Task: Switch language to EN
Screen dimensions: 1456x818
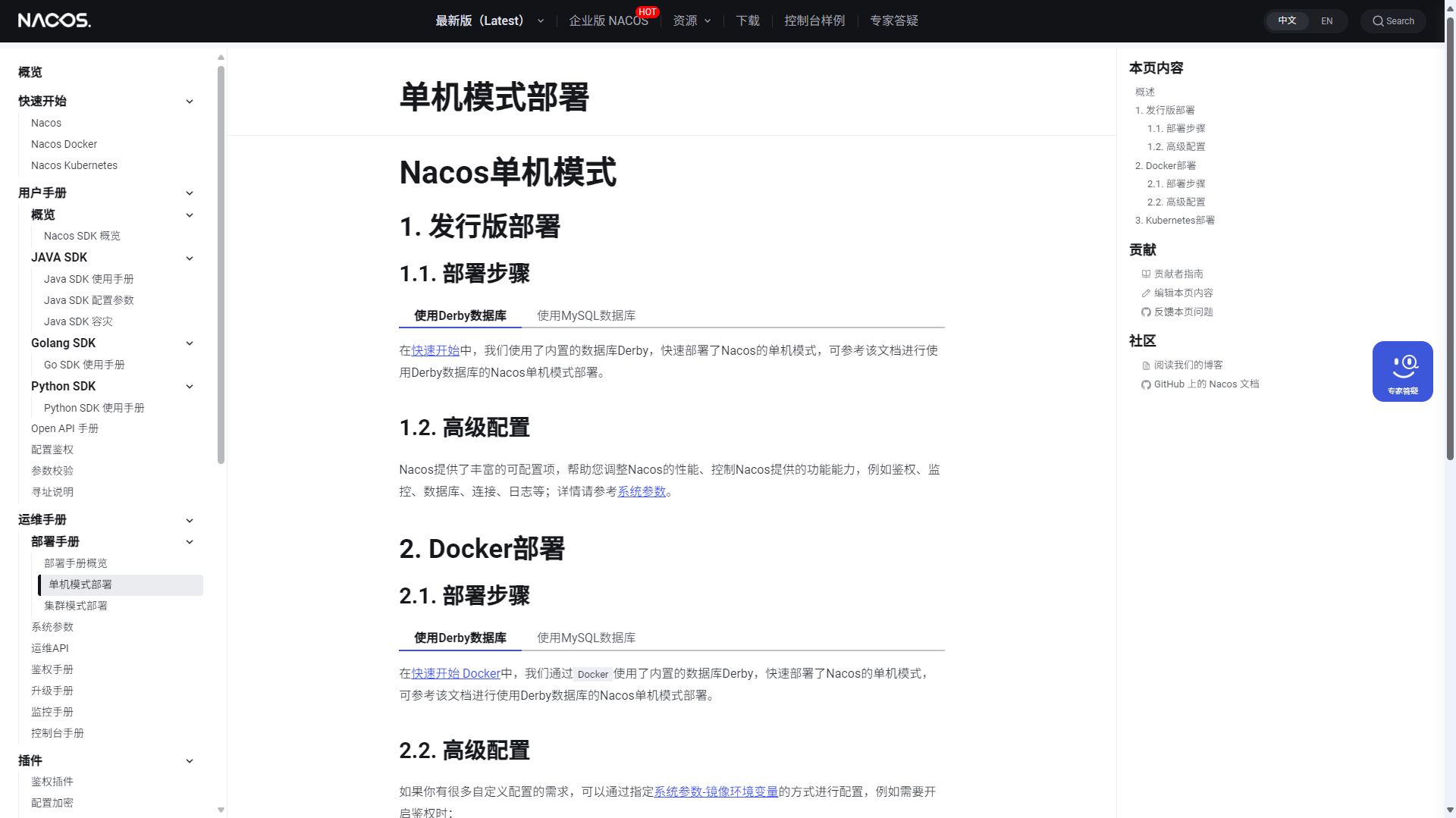Action: 1326,20
